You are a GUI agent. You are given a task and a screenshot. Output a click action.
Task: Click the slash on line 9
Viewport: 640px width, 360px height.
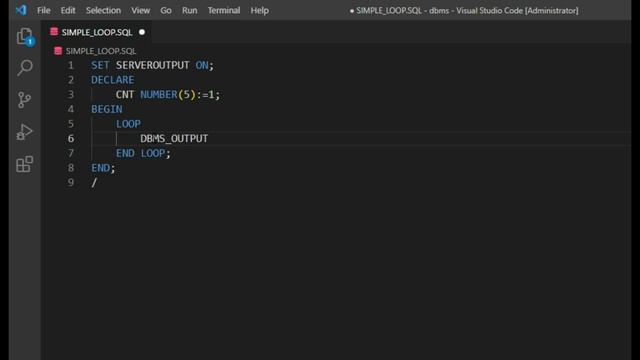94,182
